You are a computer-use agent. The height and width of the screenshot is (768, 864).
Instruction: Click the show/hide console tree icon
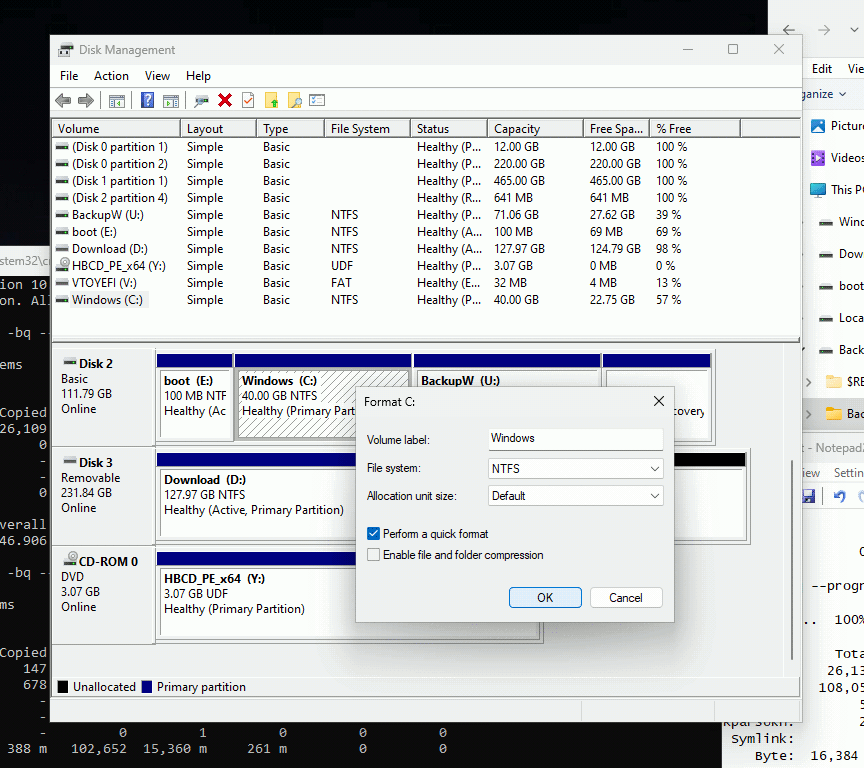117,101
